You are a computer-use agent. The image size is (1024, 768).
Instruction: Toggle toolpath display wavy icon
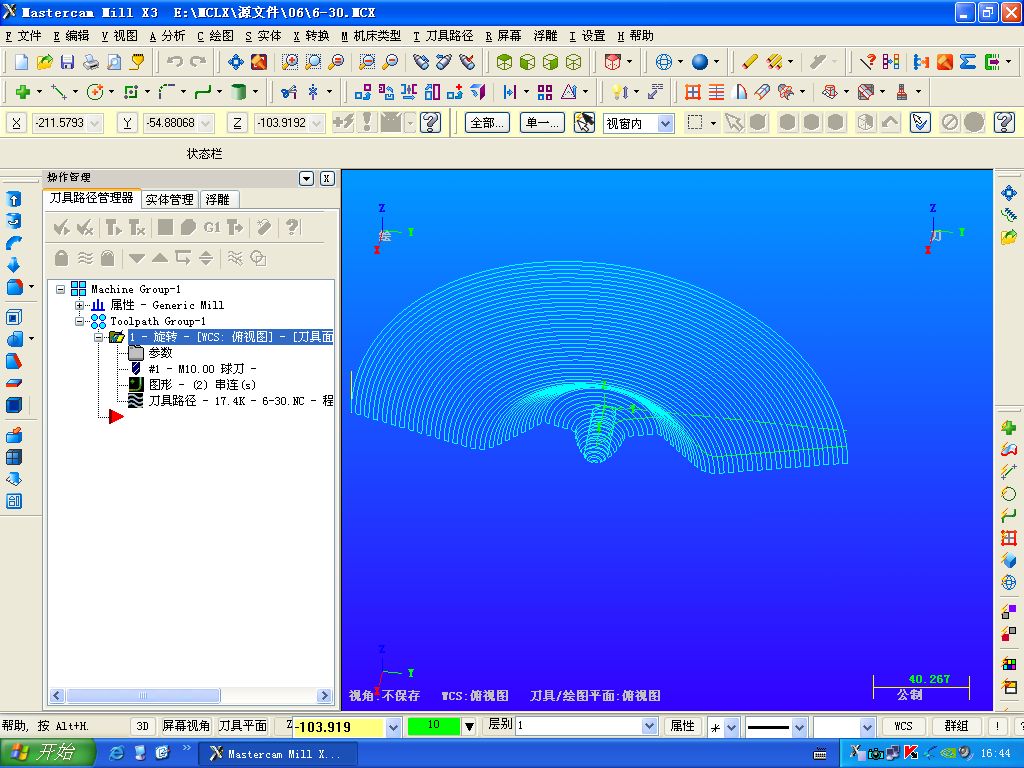coord(85,259)
